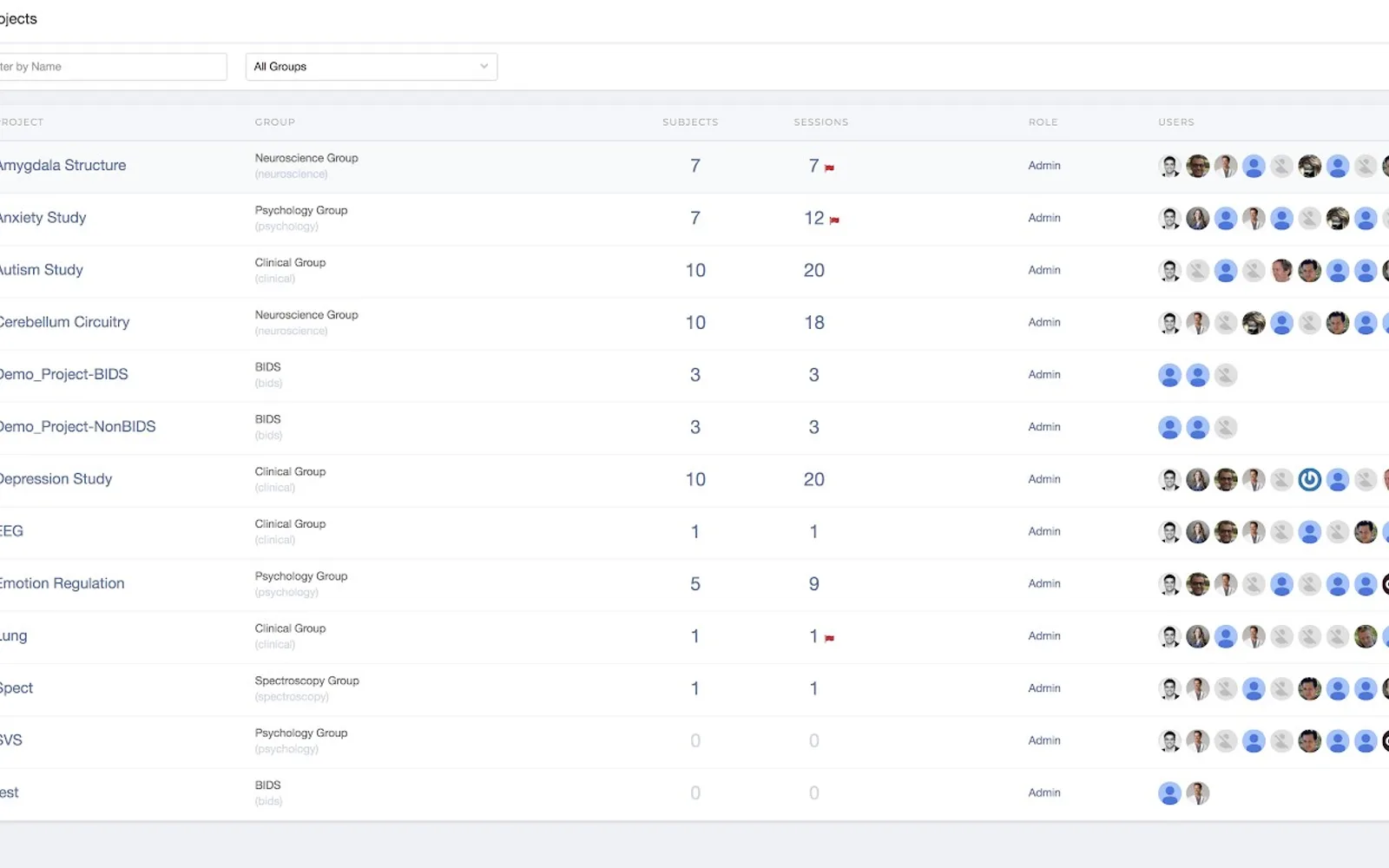Open the Demo_Project-BIDS project
The height and width of the screenshot is (868, 1389).
(63, 374)
